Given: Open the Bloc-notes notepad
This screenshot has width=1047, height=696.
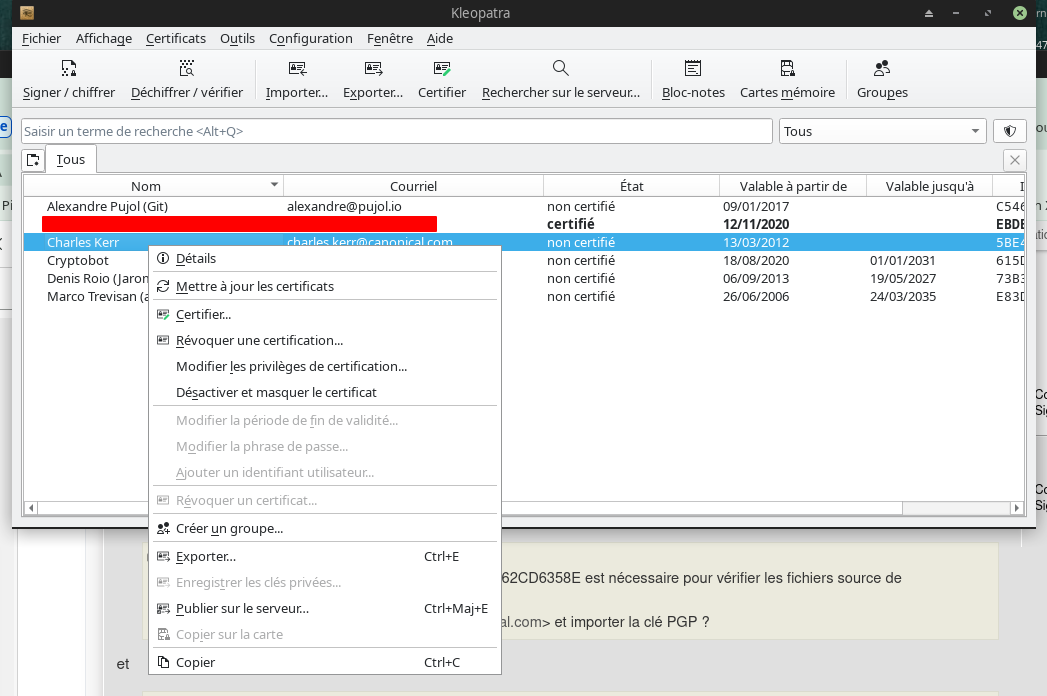Looking at the screenshot, I should coord(693,79).
